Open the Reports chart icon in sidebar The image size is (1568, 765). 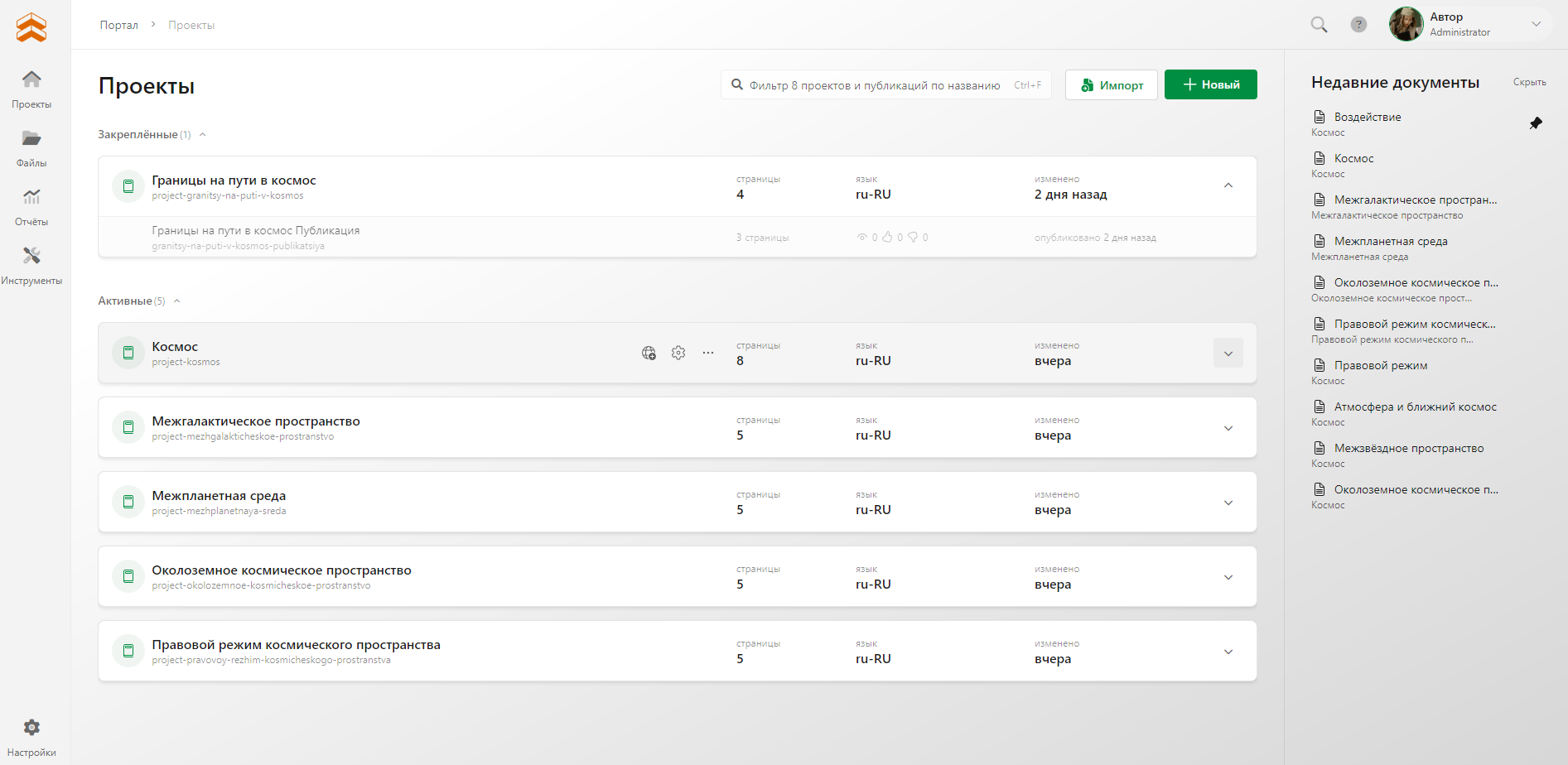point(31,197)
